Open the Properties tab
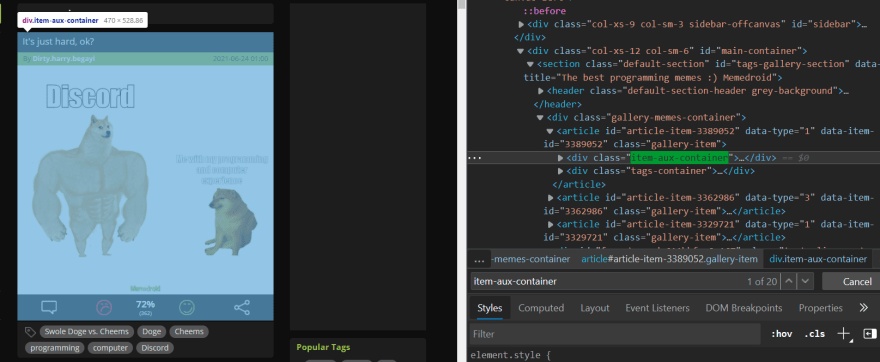The width and height of the screenshot is (880, 362). pyautogui.click(x=821, y=308)
